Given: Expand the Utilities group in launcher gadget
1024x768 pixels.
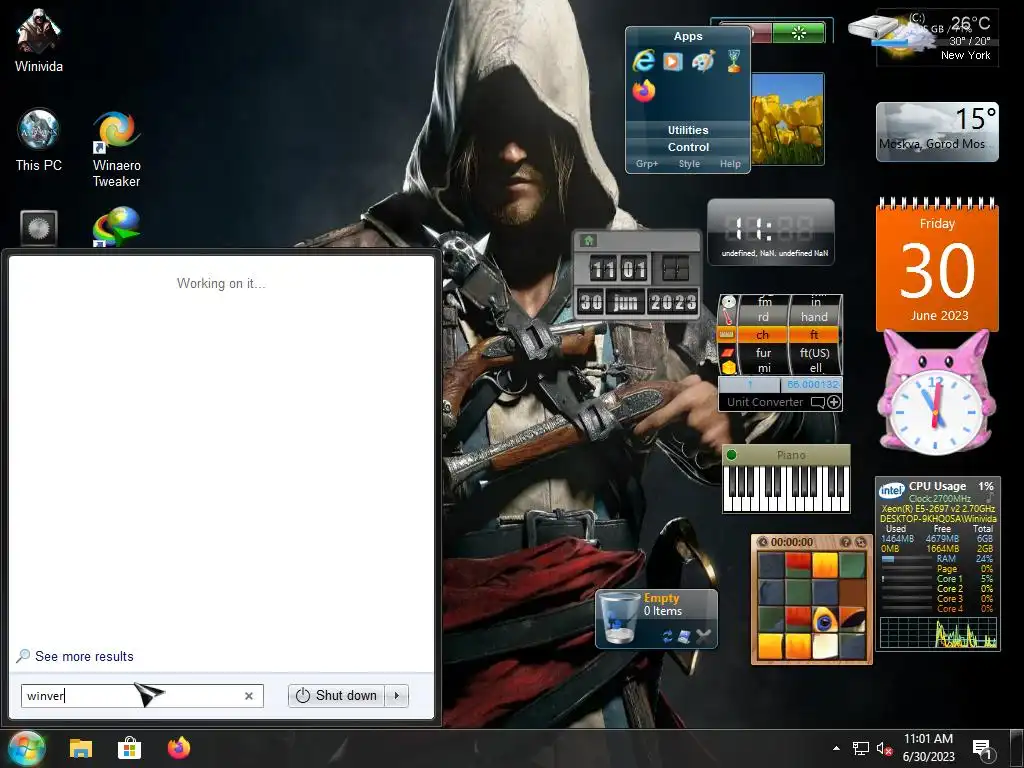Looking at the screenshot, I should pyautogui.click(x=688, y=130).
